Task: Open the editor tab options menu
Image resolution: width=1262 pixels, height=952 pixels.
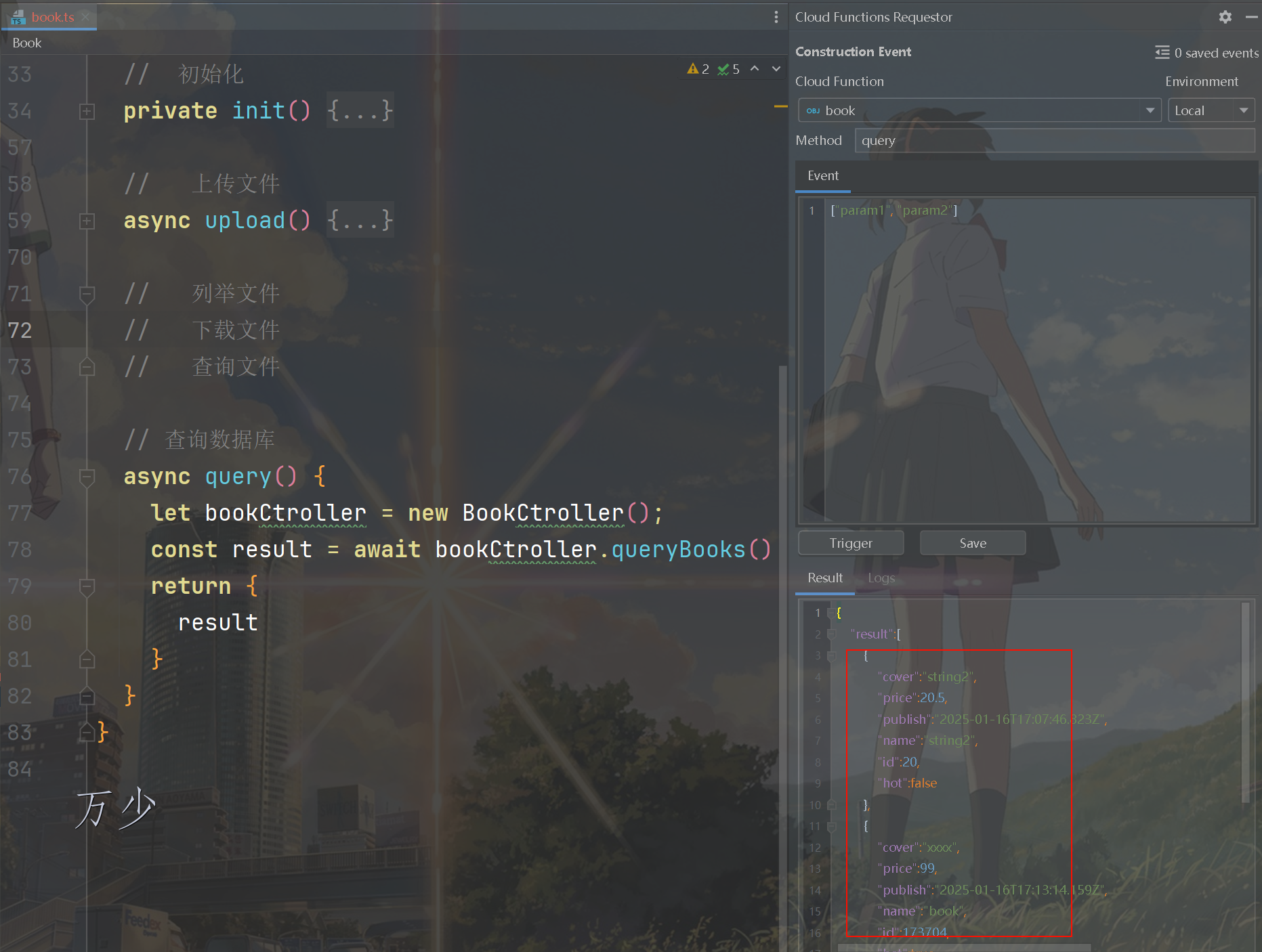Action: tap(776, 17)
